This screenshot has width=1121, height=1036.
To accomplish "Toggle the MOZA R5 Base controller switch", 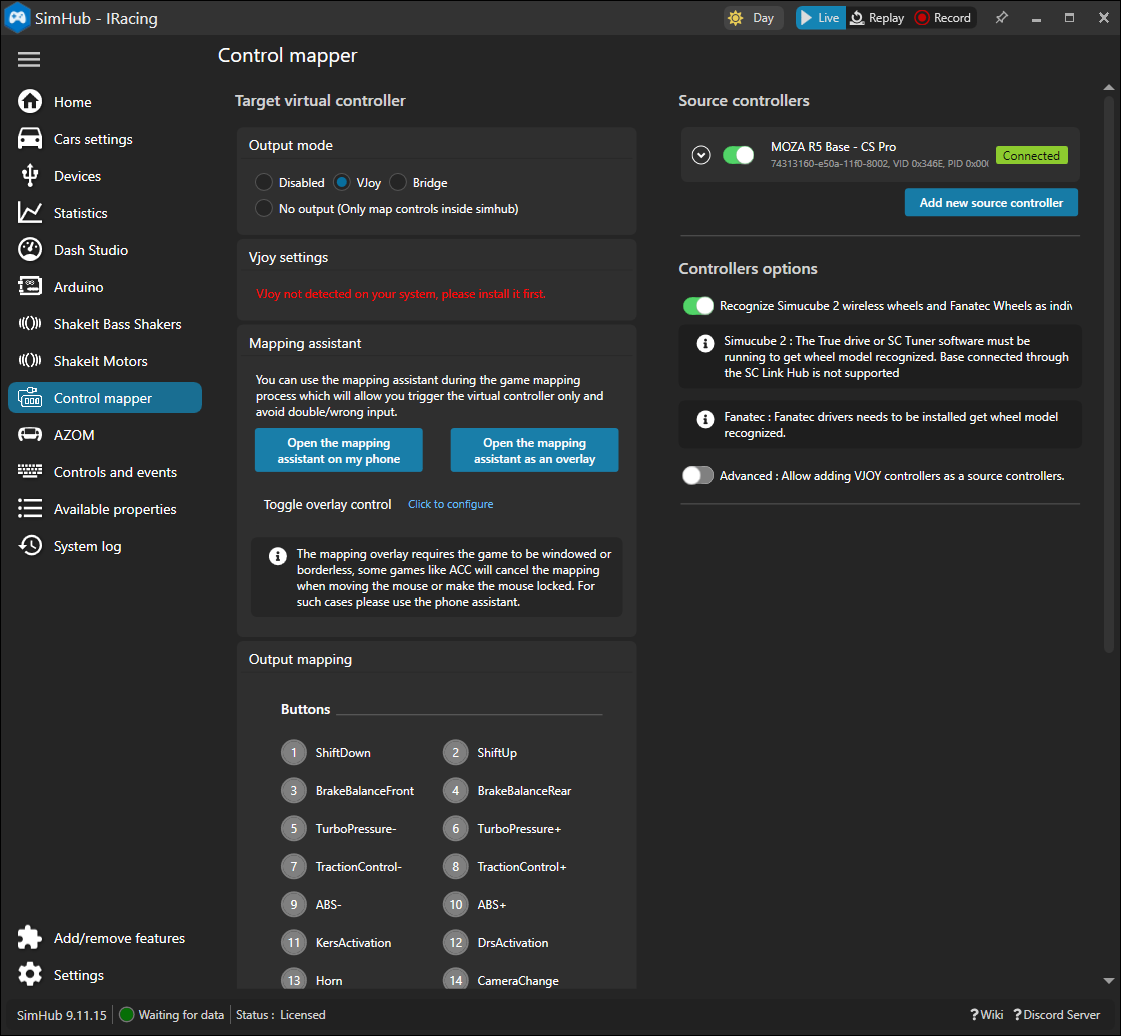I will (x=739, y=155).
